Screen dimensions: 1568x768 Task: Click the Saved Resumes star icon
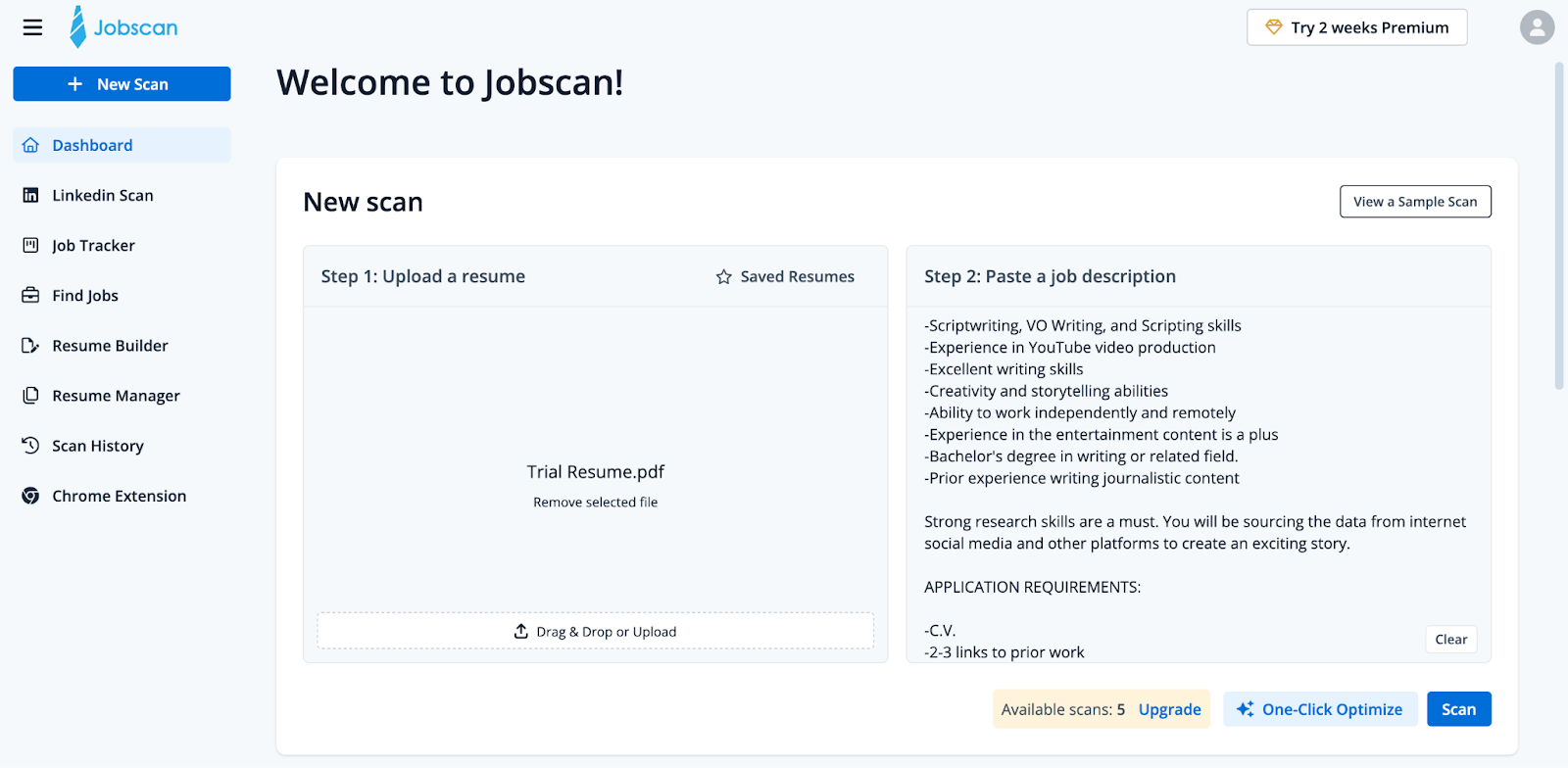coord(723,277)
